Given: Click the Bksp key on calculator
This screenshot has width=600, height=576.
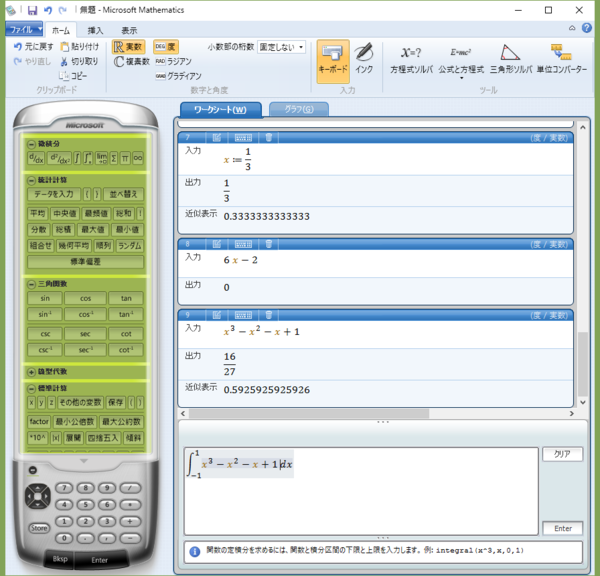Looking at the screenshot, I should click(60, 559).
